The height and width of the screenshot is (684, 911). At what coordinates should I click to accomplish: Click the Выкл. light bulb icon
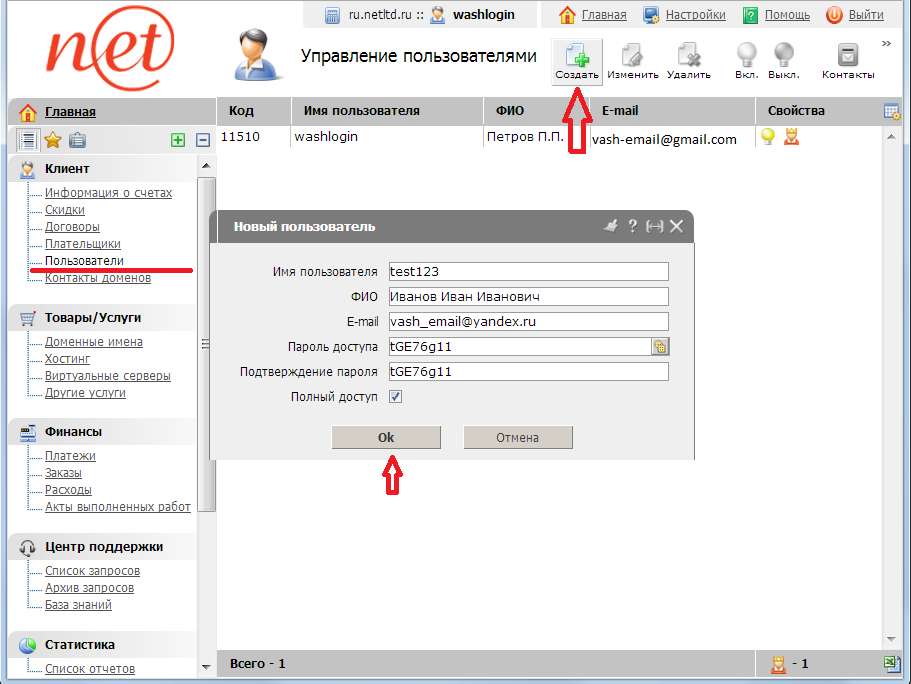pyautogui.click(x=783, y=58)
